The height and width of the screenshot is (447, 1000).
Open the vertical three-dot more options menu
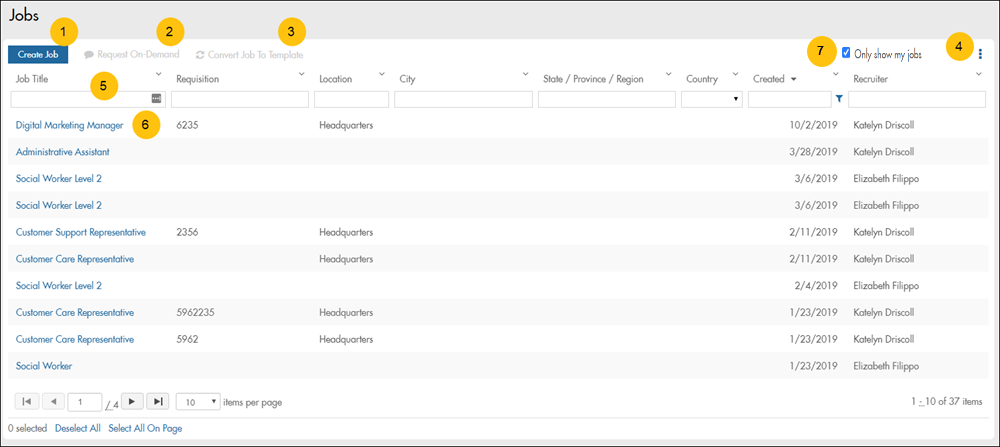click(x=980, y=55)
